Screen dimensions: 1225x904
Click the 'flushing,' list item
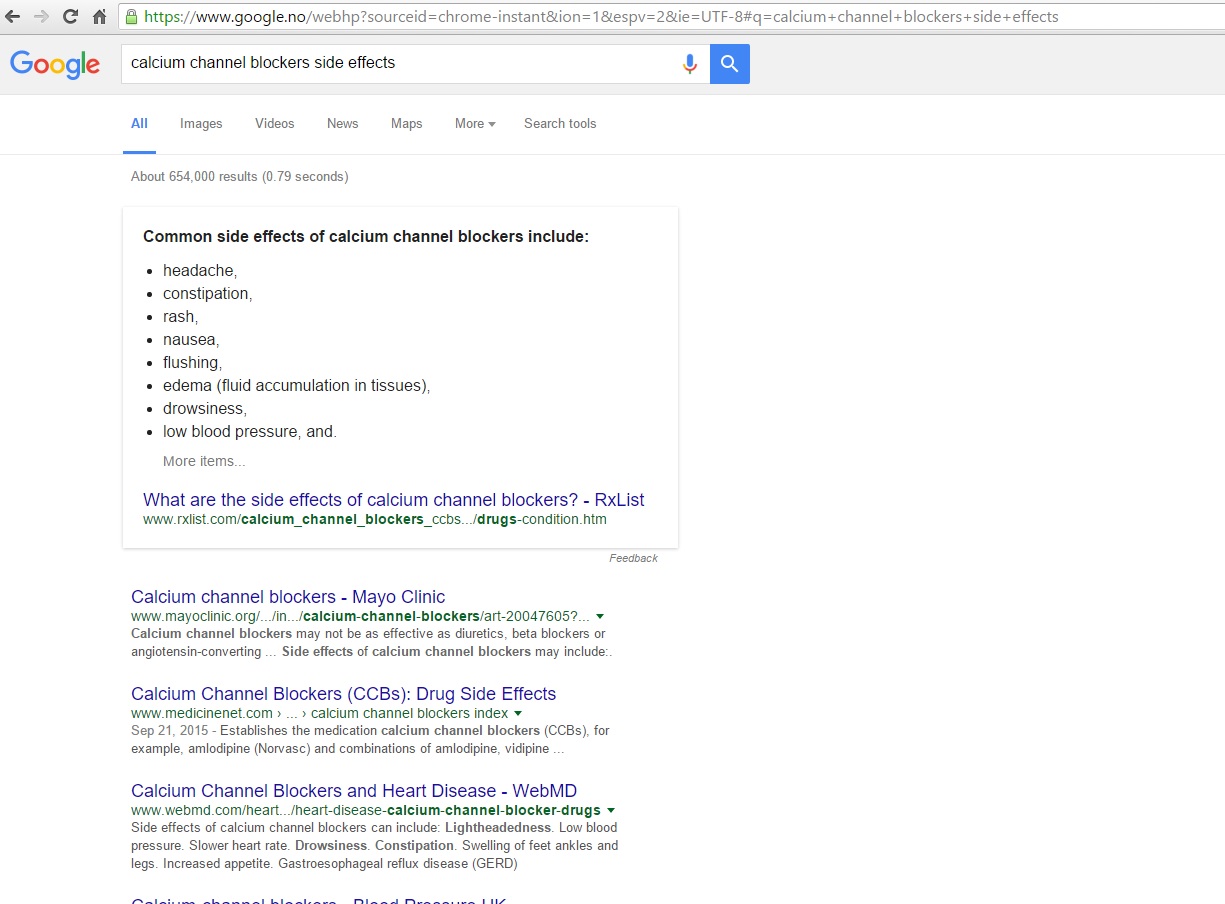pos(193,363)
